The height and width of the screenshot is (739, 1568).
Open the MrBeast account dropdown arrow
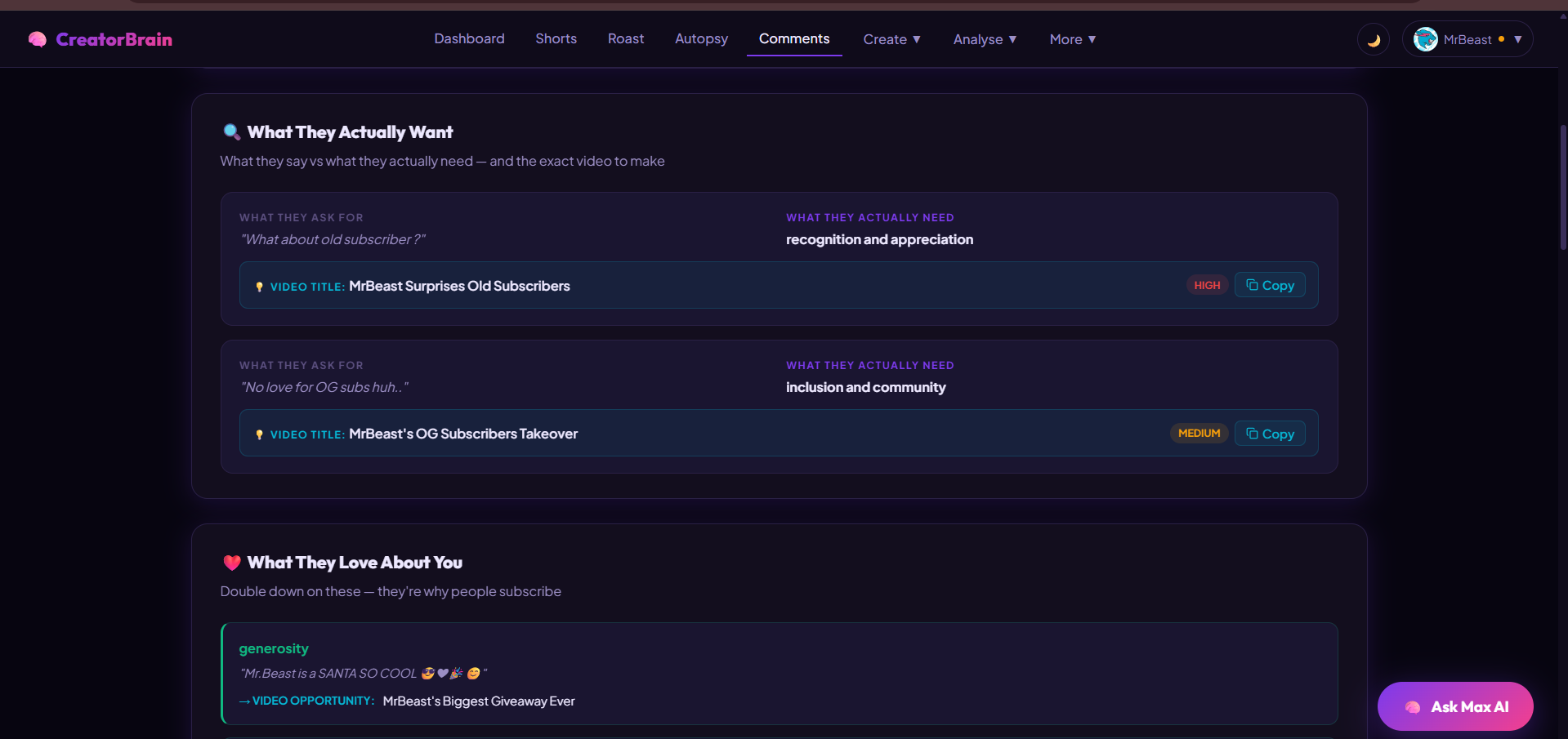(1518, 39)
